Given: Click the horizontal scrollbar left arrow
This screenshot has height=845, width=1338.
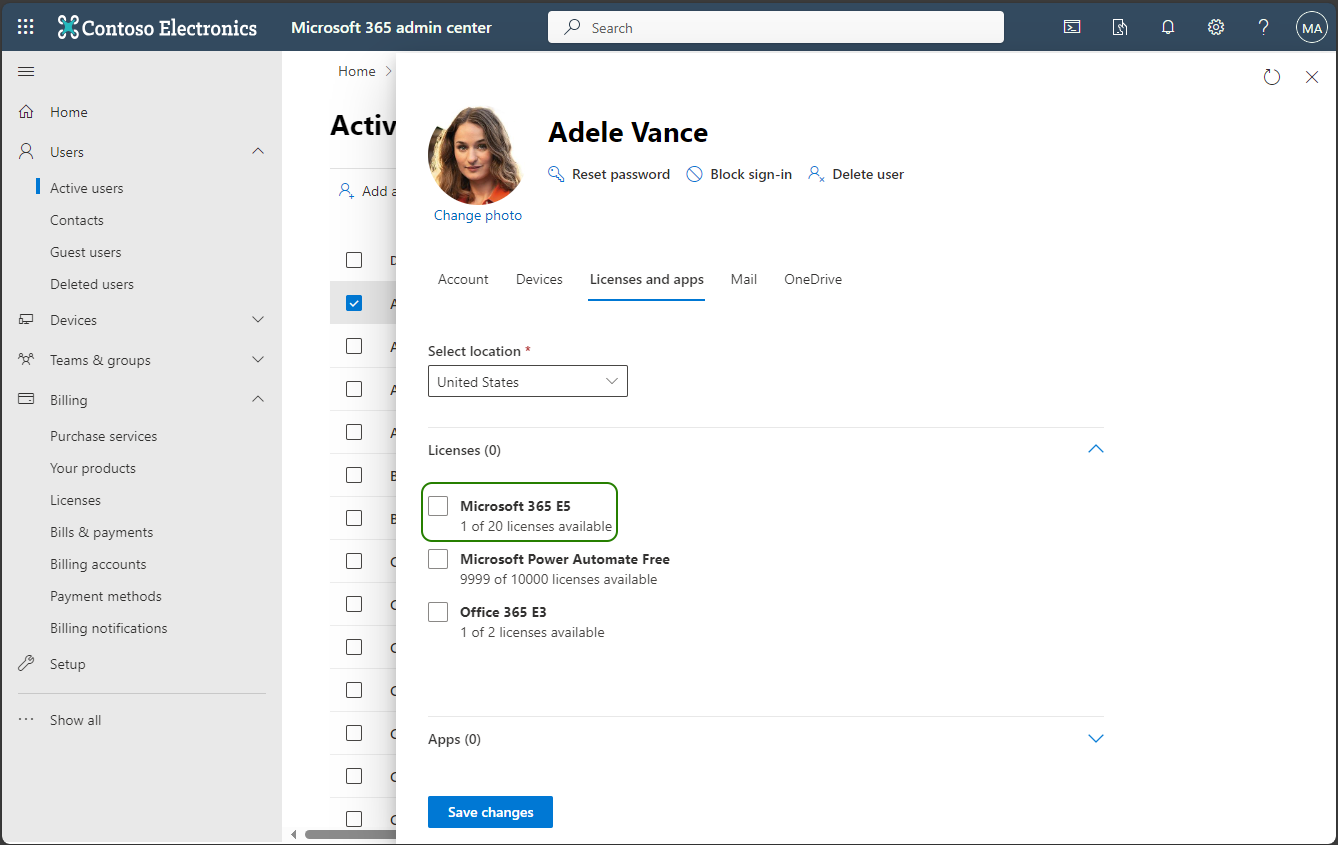Looking at the screenshot, I should point(294,834).
